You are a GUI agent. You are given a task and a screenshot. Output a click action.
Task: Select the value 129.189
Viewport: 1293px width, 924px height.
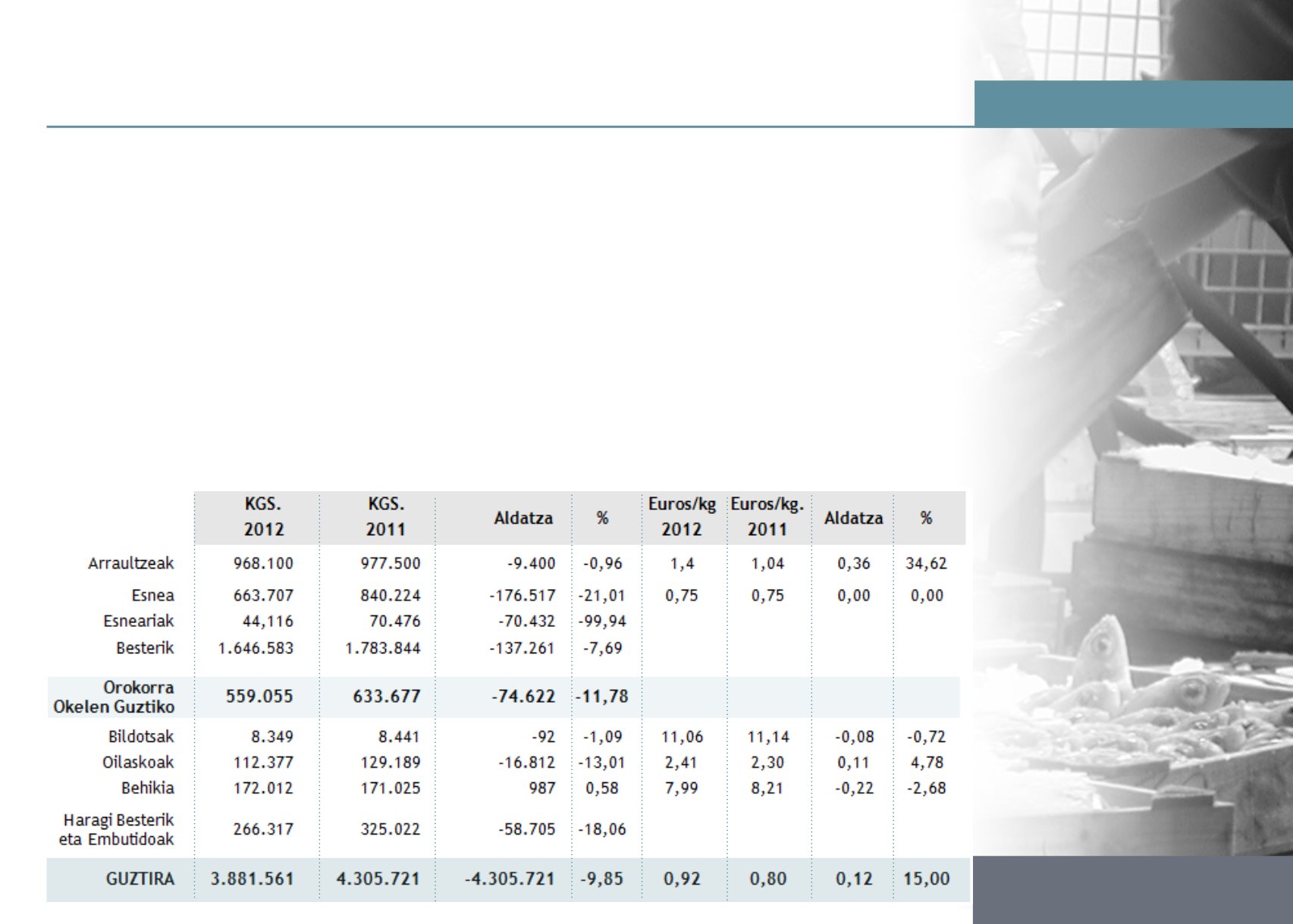tap(390, 762)
